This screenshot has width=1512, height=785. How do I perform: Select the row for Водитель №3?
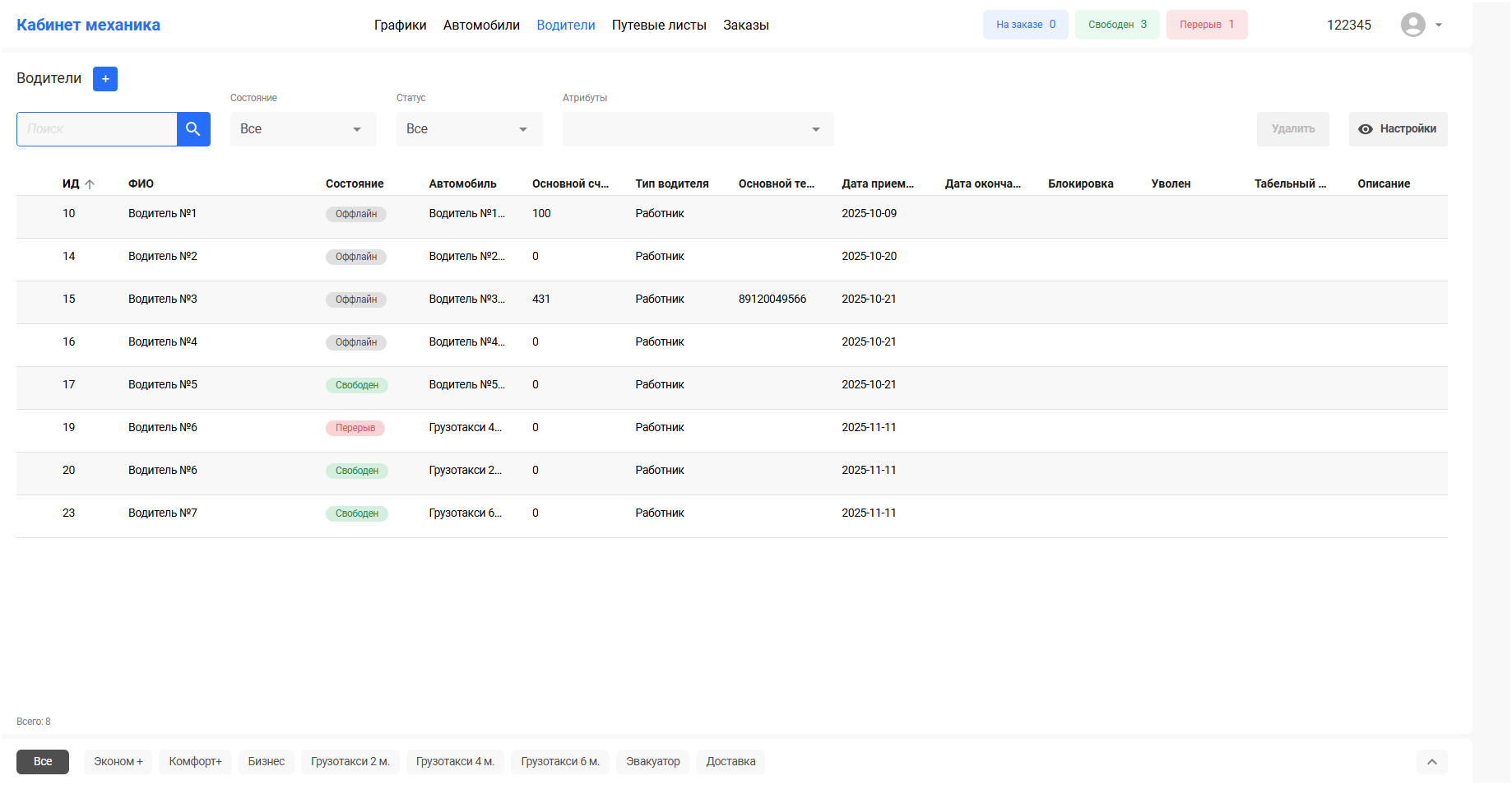163,300
